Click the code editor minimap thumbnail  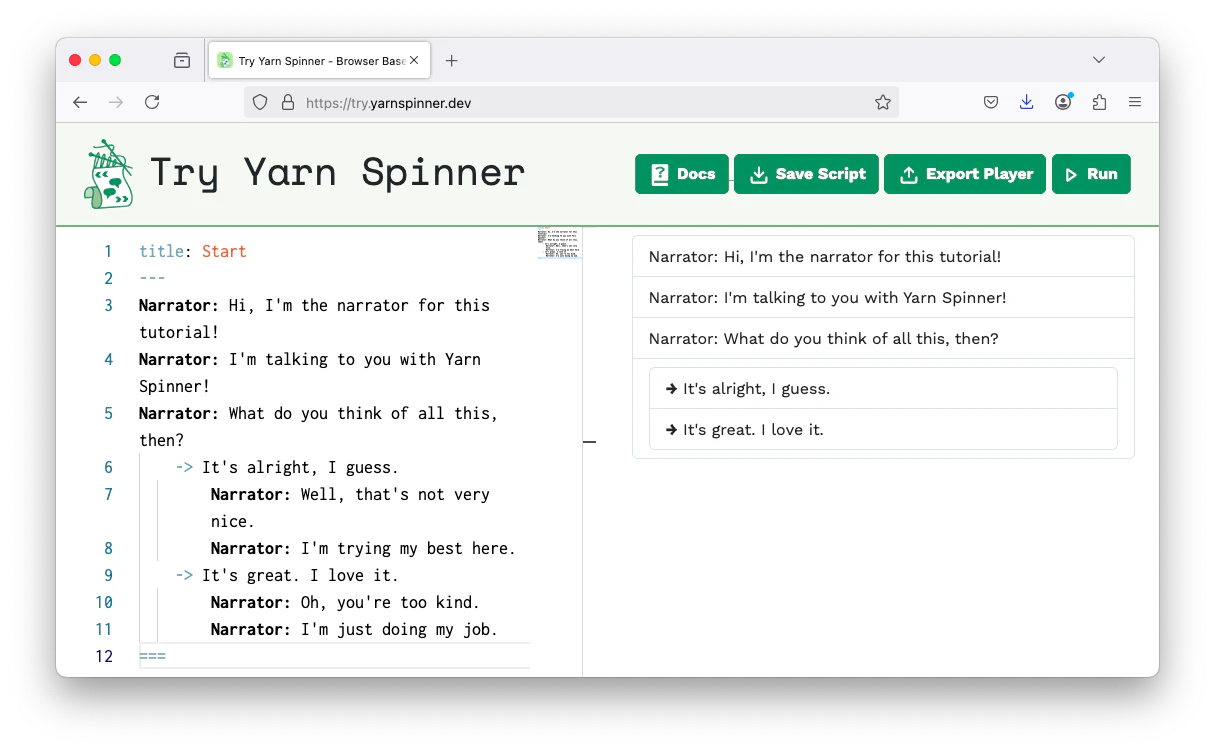(x=559, y=243)
